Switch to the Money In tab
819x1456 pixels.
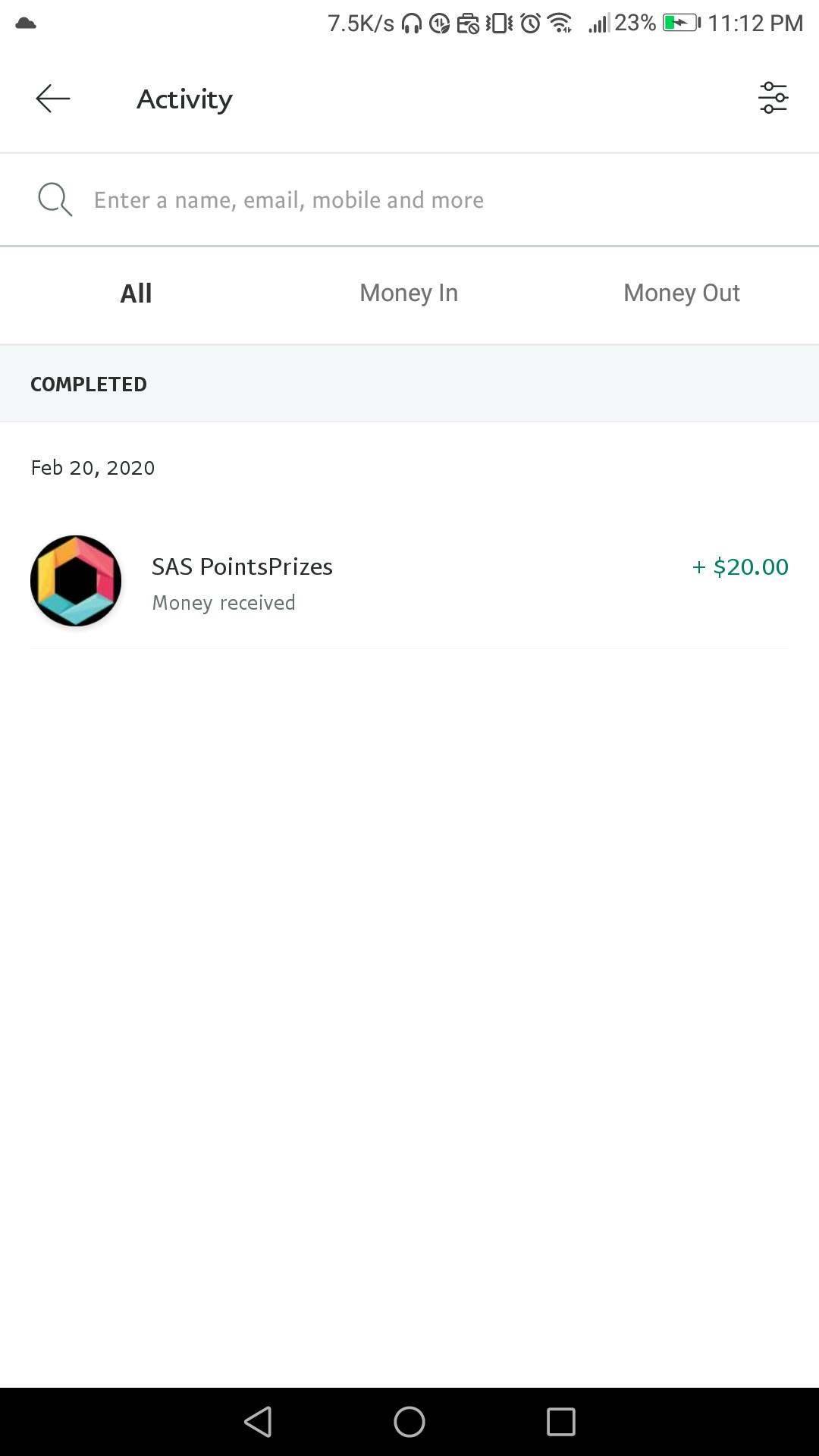(x=409, y=293)
